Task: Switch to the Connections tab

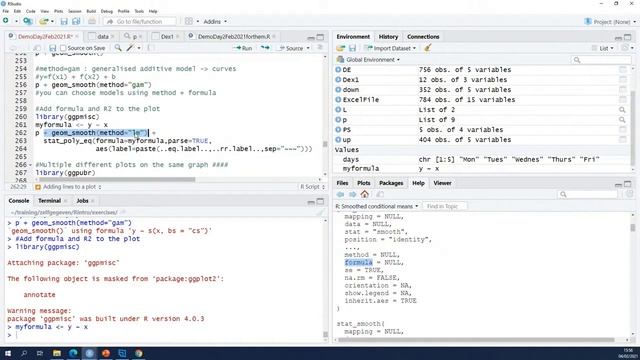Action: [423, 37]
